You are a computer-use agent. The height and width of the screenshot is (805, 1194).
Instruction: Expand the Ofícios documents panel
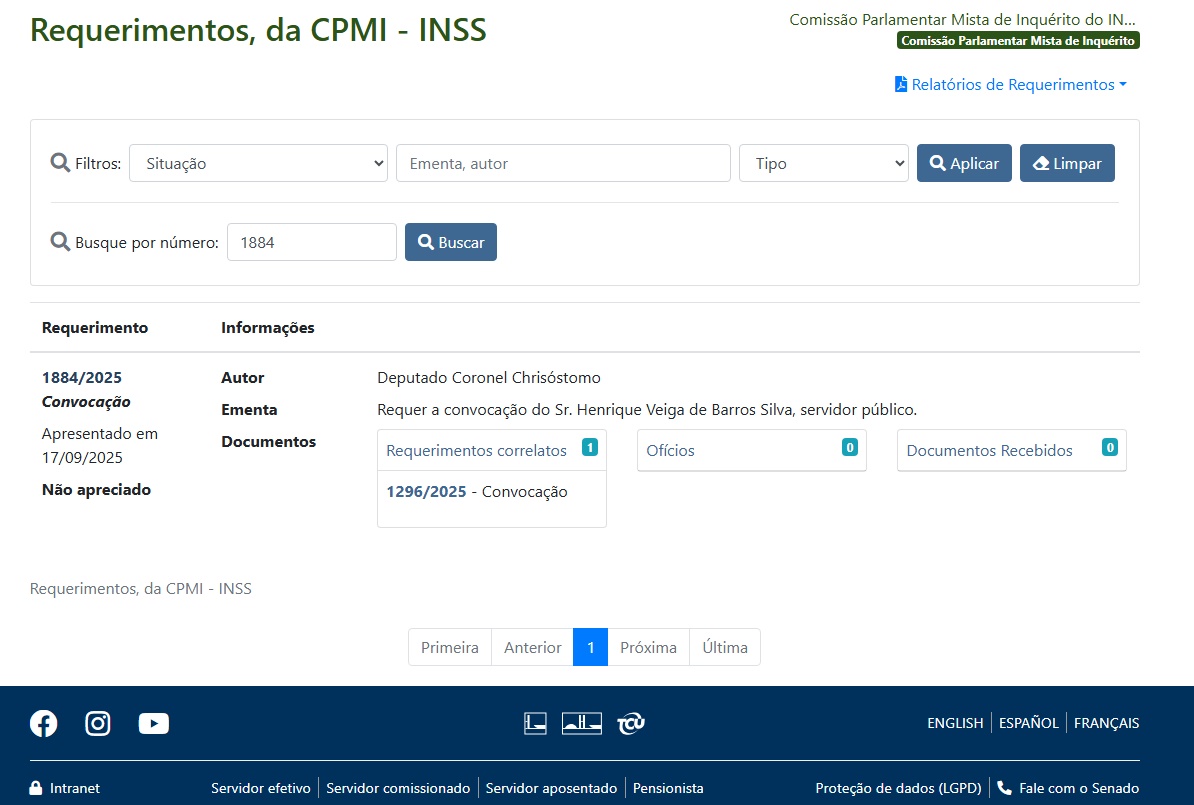pos(751,450)
